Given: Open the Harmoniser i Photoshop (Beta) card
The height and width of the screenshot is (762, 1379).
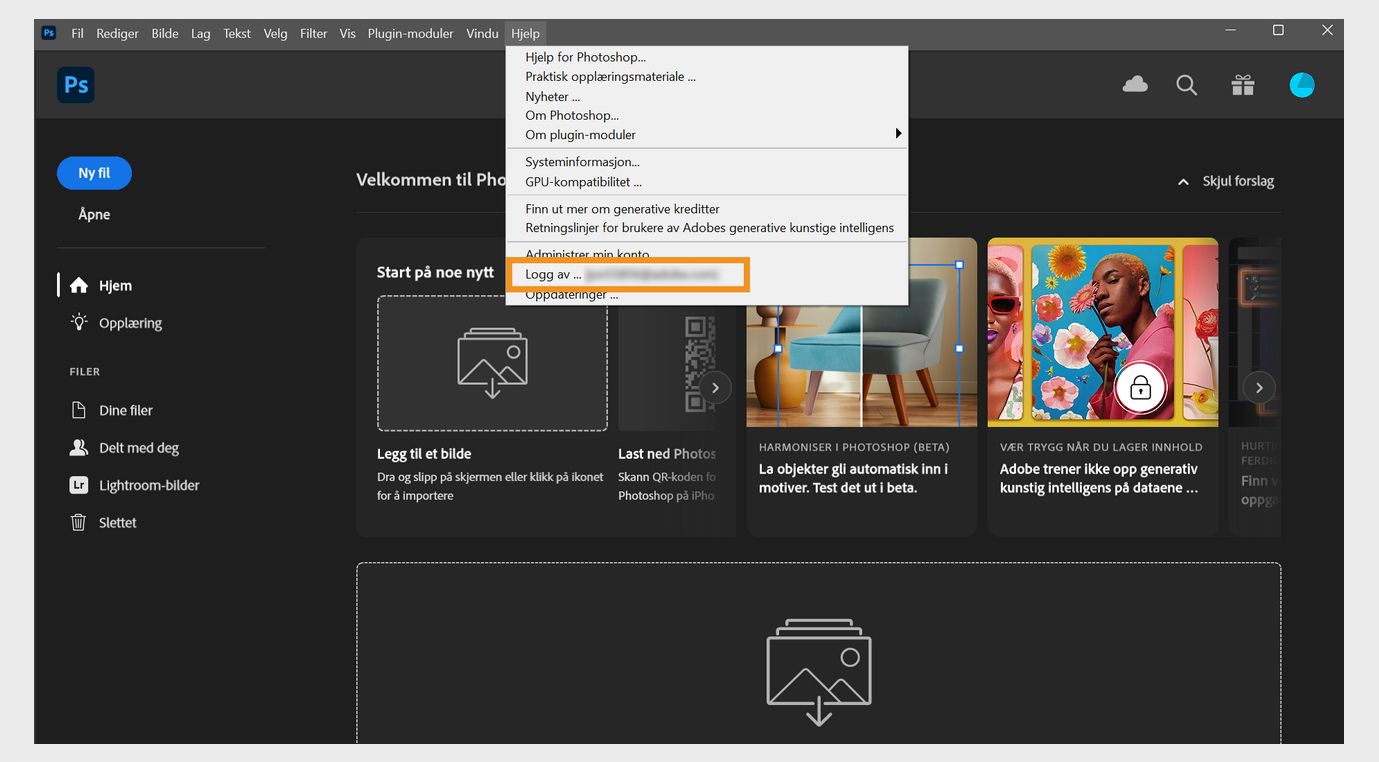Looking at the screenshot, I should coord(861,387).
